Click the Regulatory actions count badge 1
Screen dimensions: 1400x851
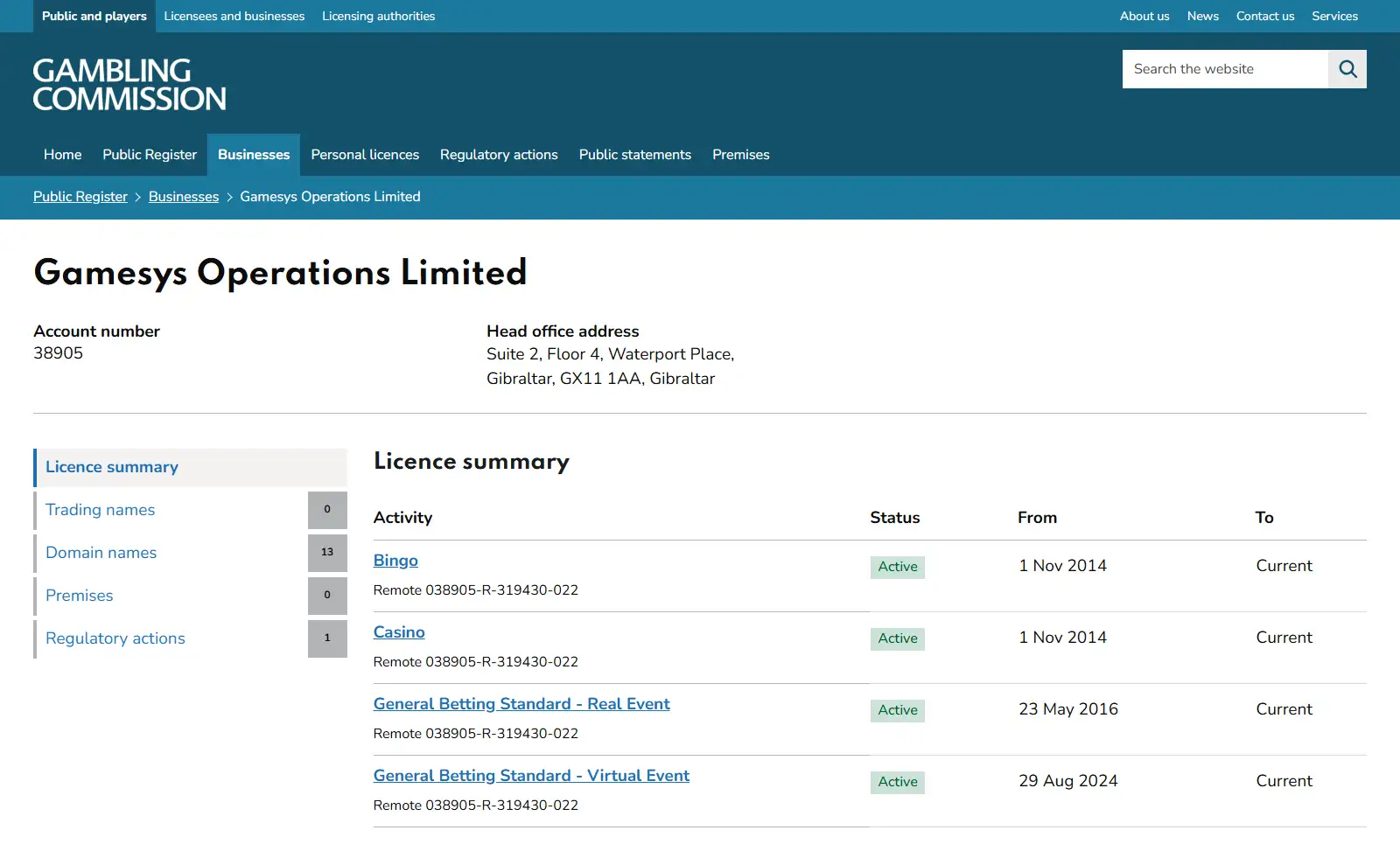(x=327, y=638)
